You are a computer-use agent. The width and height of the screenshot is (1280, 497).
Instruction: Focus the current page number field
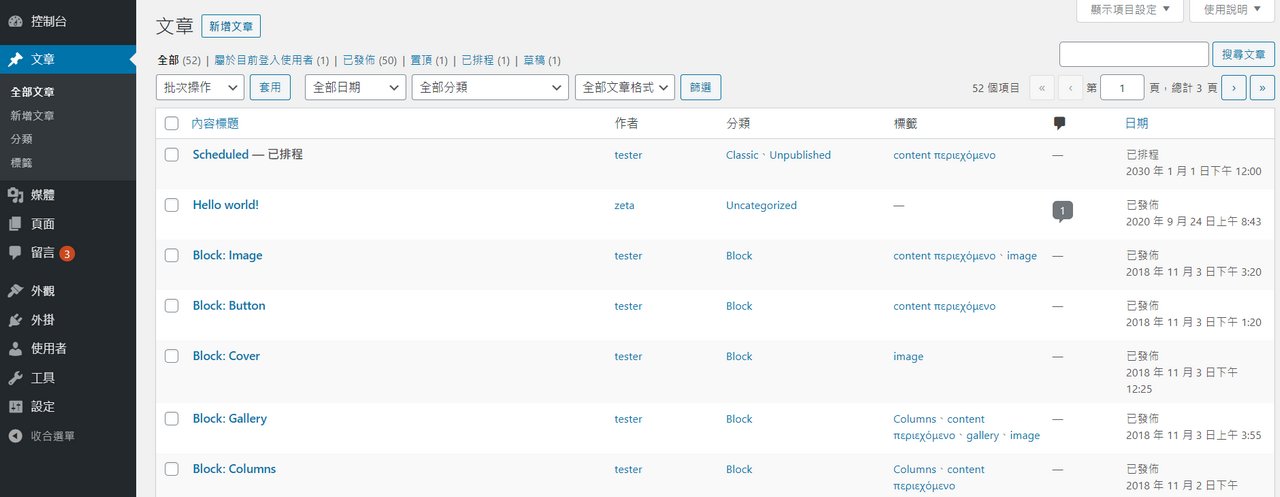tap(1123, 88)
